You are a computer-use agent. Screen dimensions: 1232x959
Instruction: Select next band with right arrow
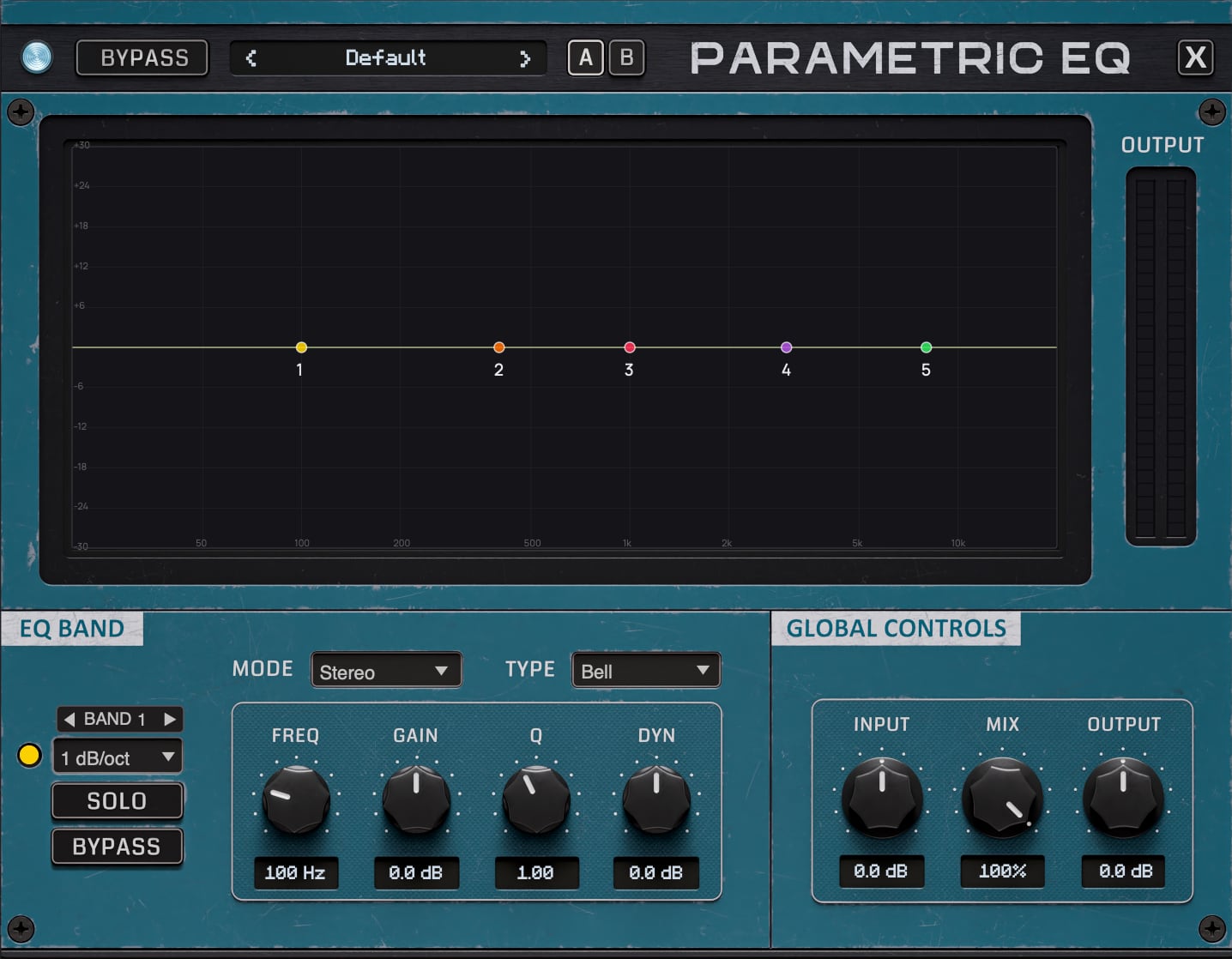click(x=170, y=719)
